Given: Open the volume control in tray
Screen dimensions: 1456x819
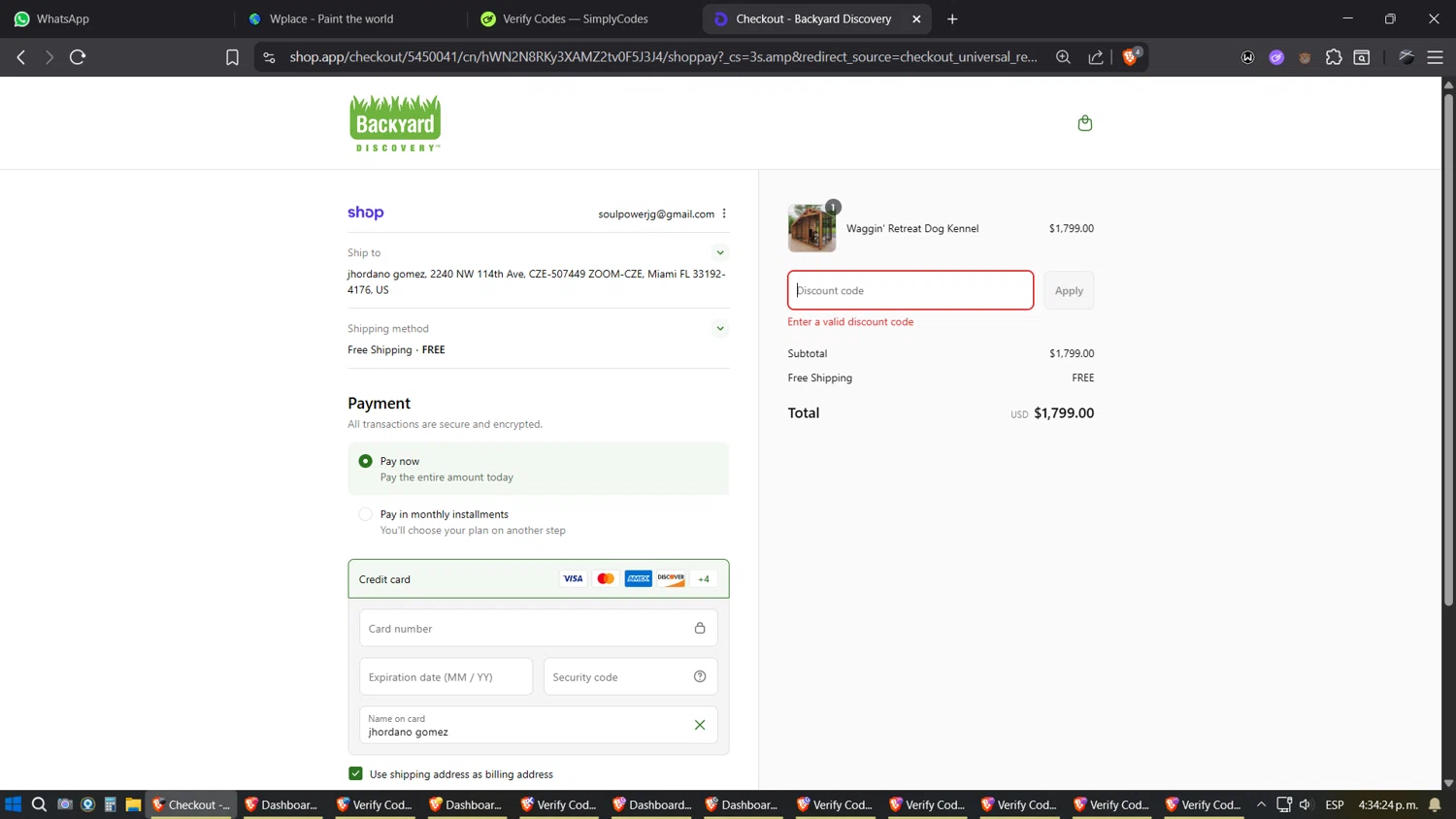Looking at the screenshot, I should (x=1306, y=804).
